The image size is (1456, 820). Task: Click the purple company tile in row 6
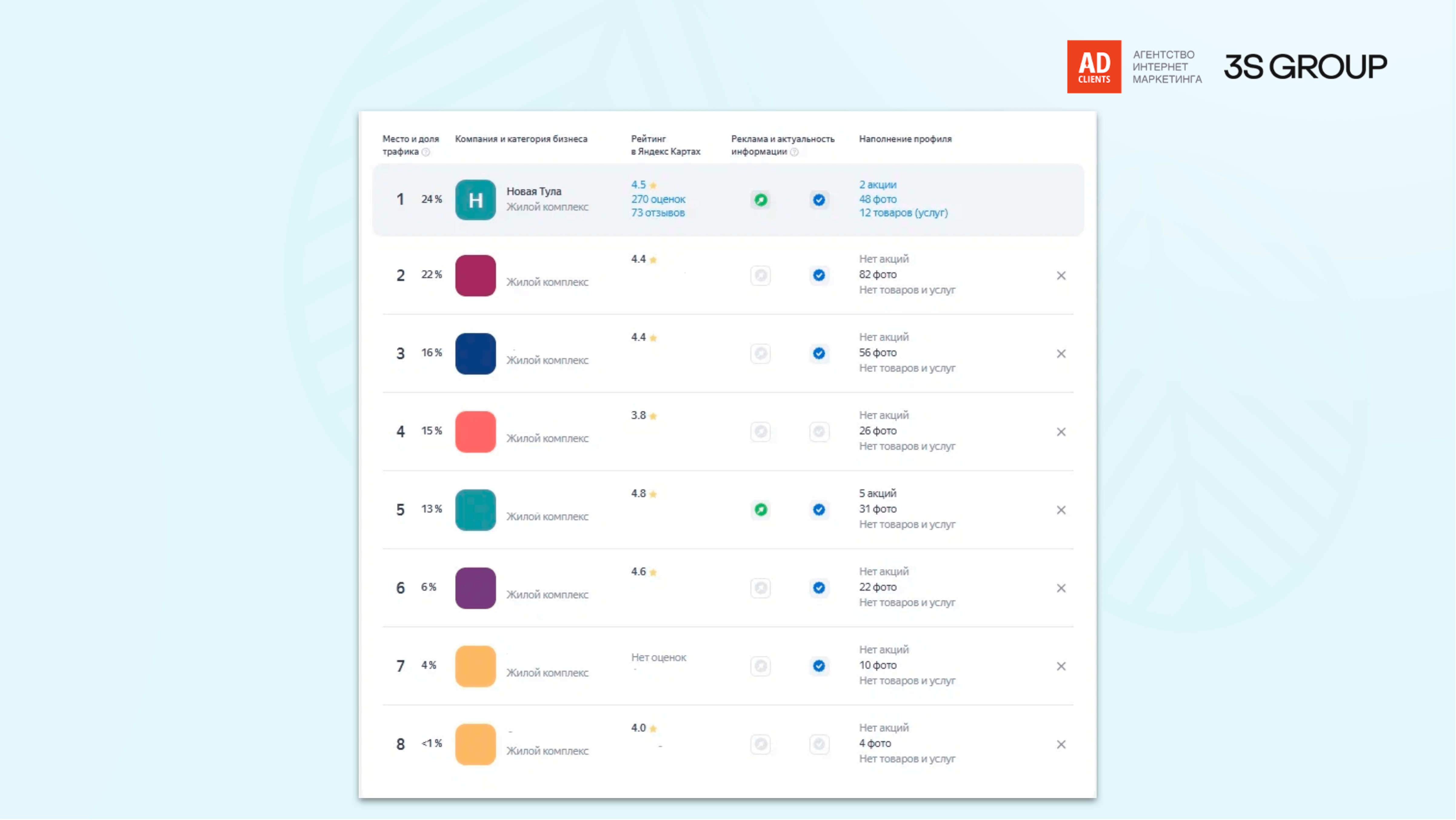point(475,588)
